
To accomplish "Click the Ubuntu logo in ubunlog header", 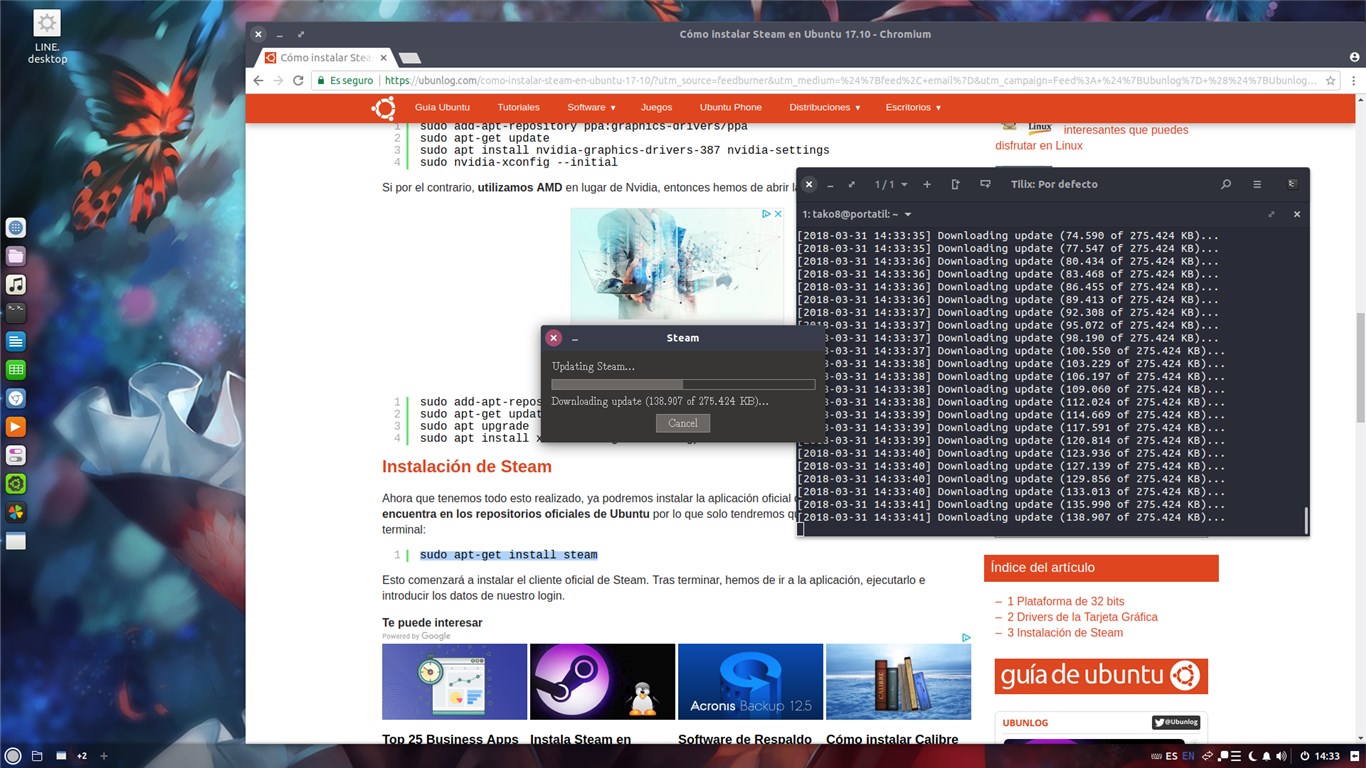I will 383,108.
